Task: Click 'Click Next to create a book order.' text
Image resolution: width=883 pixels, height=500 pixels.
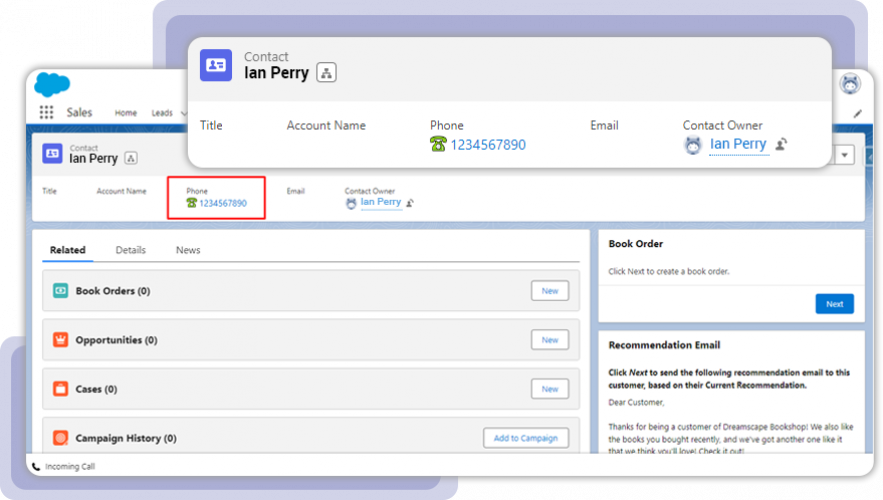Action: coord(668,271)
